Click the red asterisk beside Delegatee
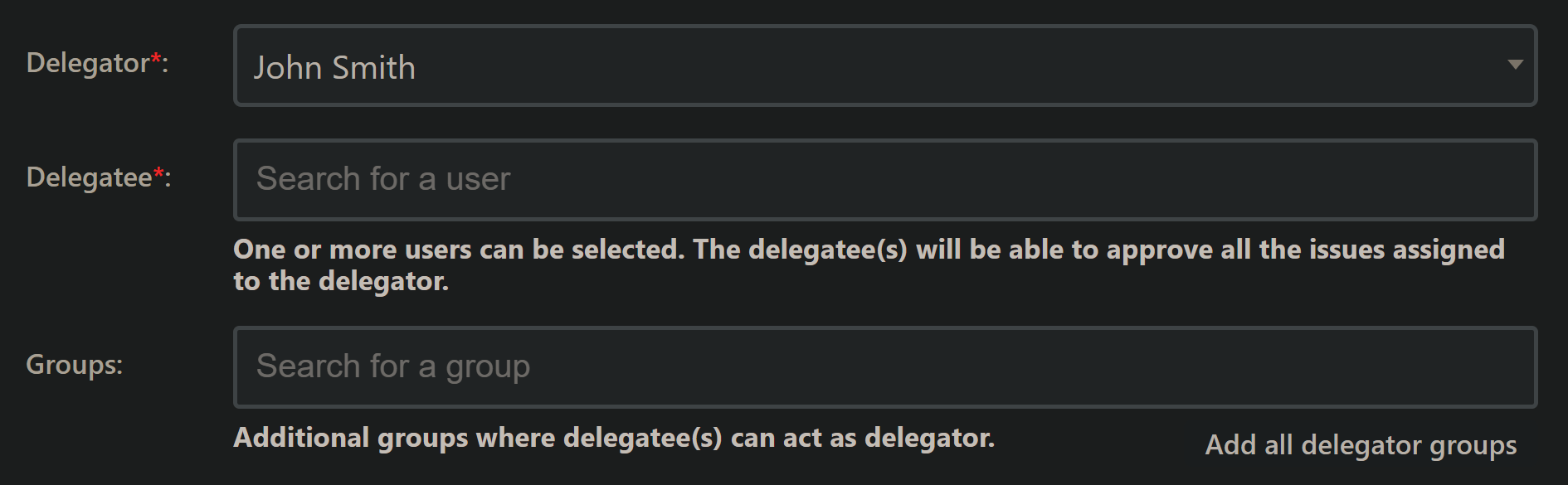 158,173
